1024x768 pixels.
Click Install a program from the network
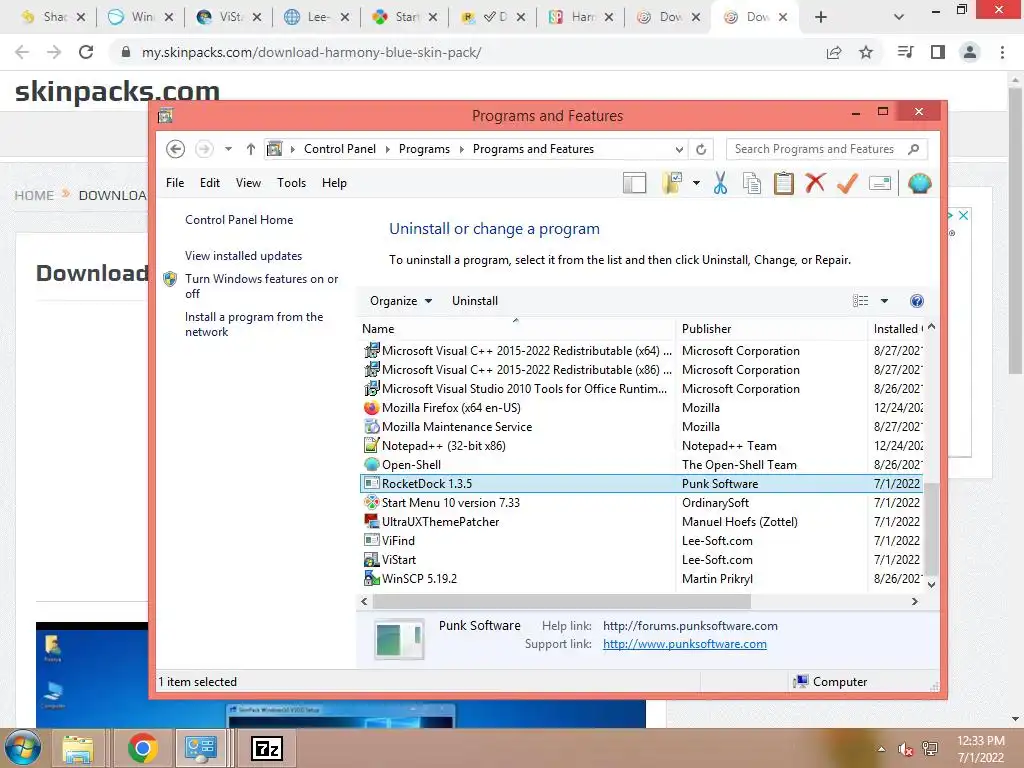(x=254, y=324)
